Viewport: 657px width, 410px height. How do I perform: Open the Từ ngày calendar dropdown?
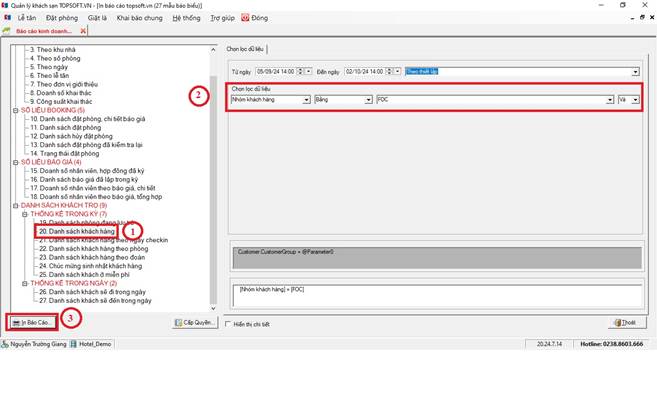point(309,72)
